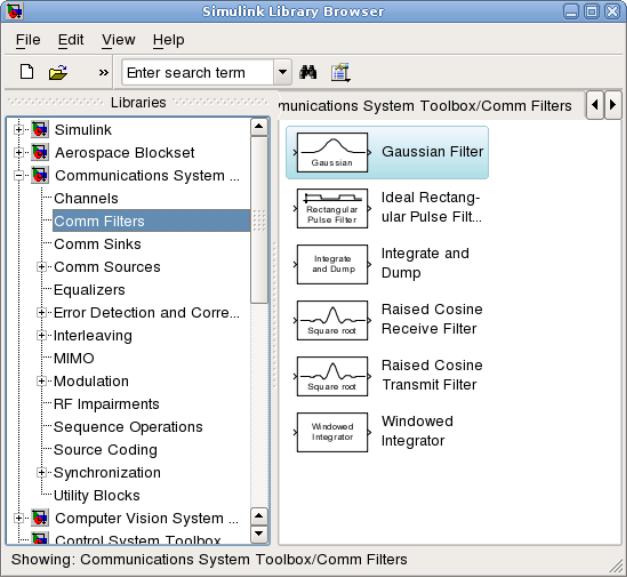Click the Synchronization tree label
This screenshot has height=577, width=627.
pyautogui.click(x=107, y=472)
